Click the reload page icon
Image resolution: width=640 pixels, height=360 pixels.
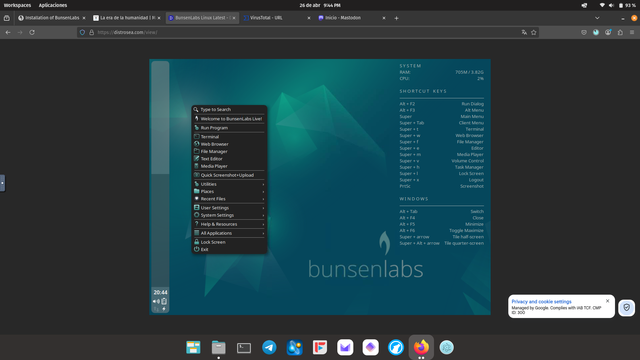pyautogui.click(x=32, y=32)
